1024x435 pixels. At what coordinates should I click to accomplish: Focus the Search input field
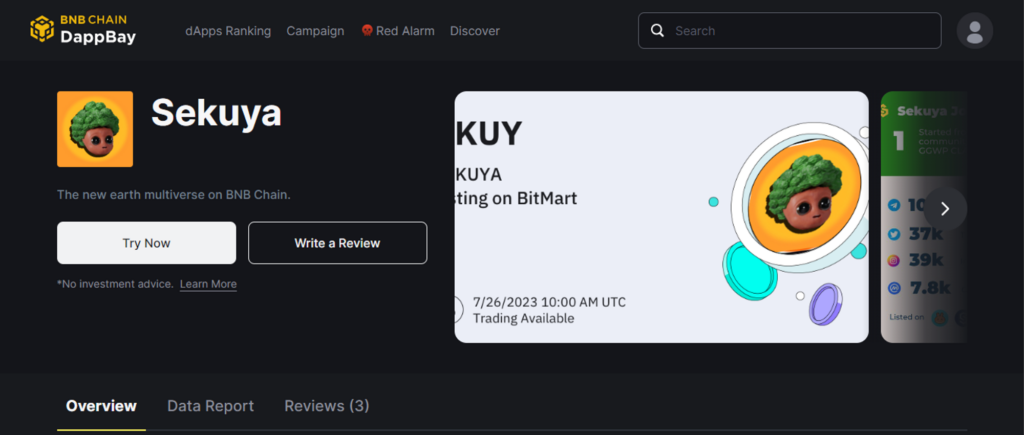tap(790, 31)
